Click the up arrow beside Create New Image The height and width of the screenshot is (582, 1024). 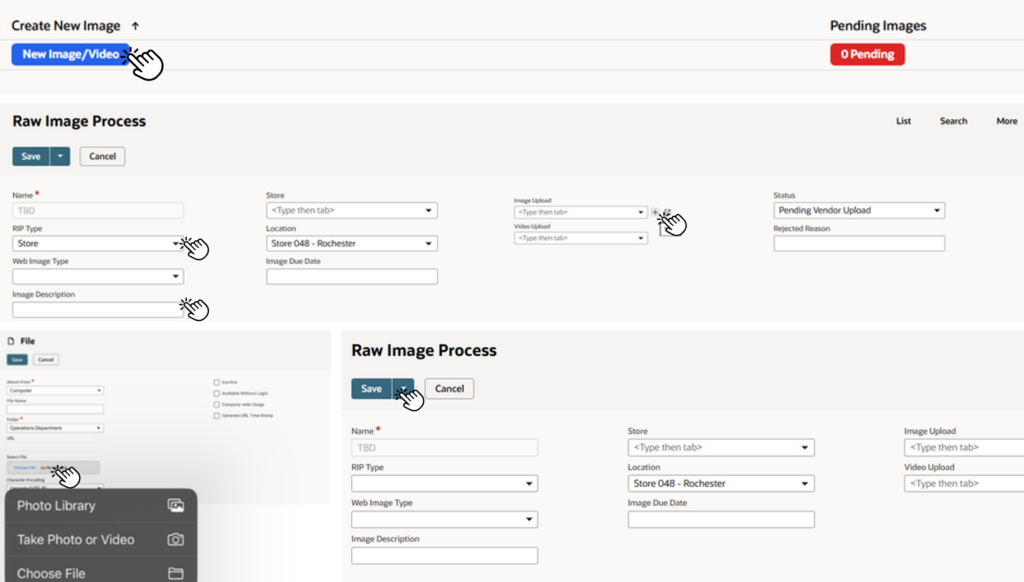(x=135, y=26)
